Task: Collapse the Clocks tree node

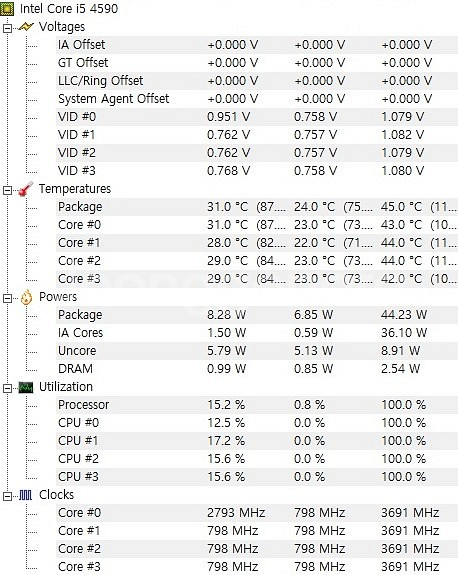Action: pyautogui.click(x=7, y=496)
